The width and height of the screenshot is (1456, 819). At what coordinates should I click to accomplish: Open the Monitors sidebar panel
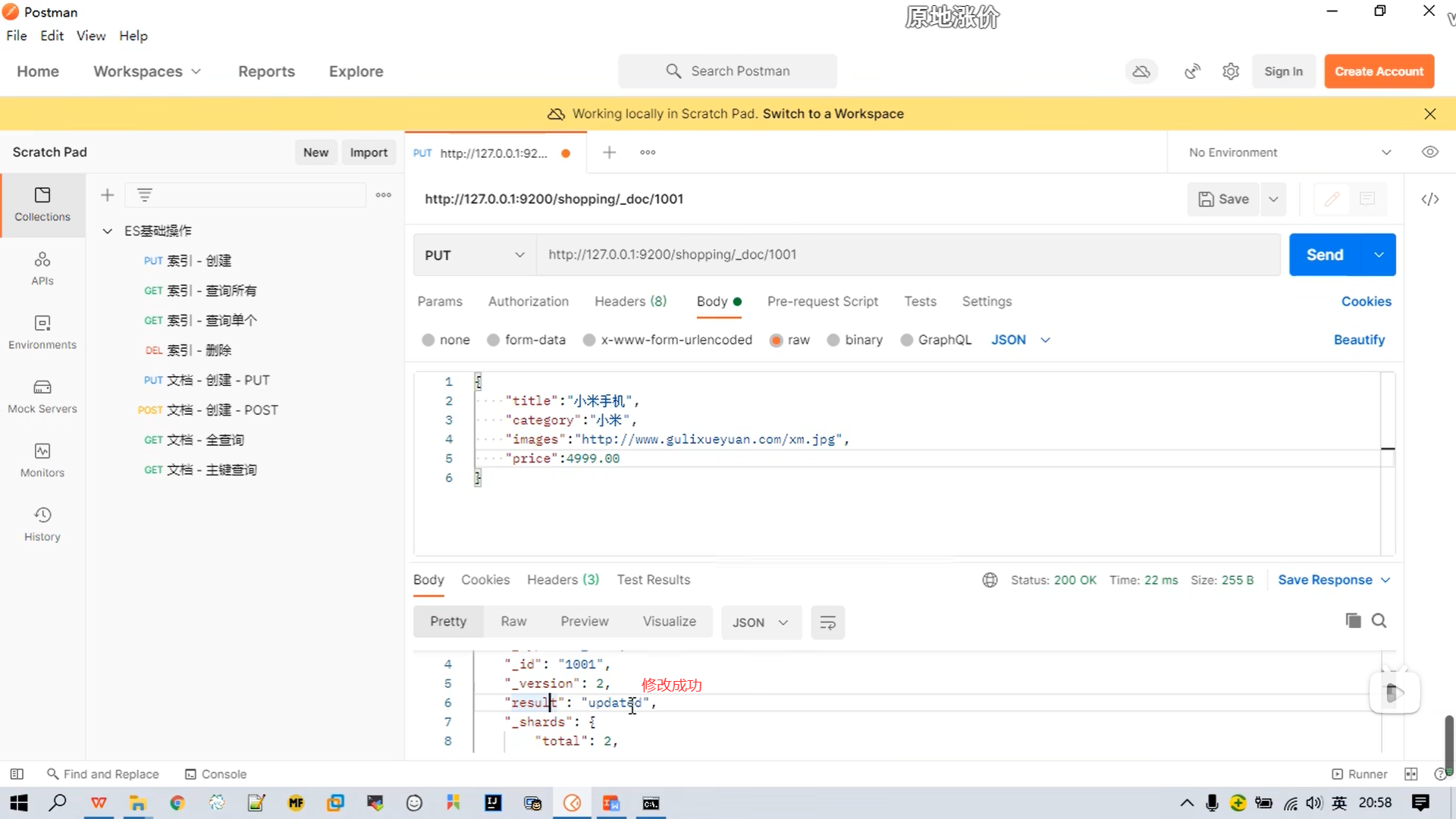click(42, 460)
